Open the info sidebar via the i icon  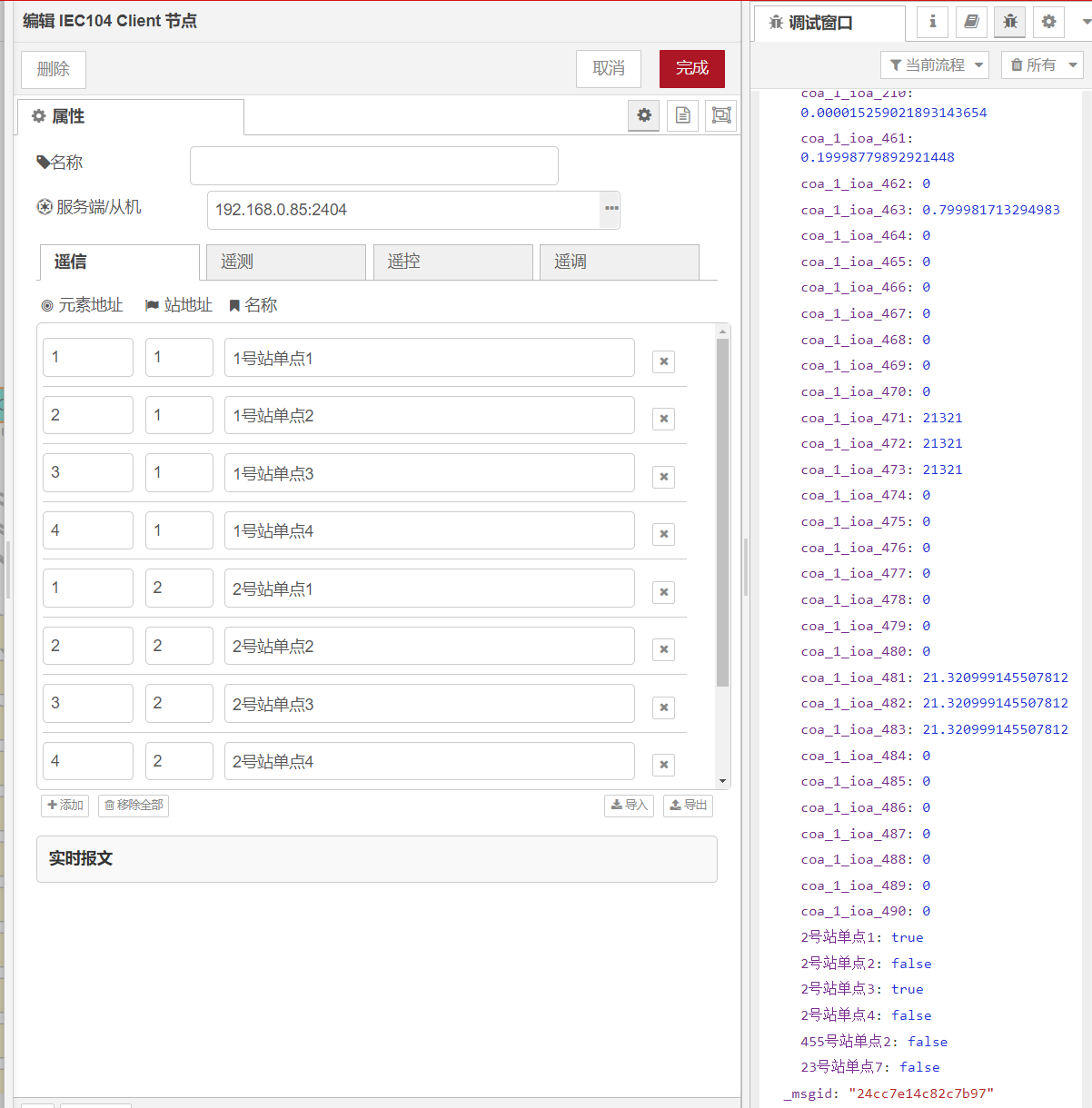[932, 21]
